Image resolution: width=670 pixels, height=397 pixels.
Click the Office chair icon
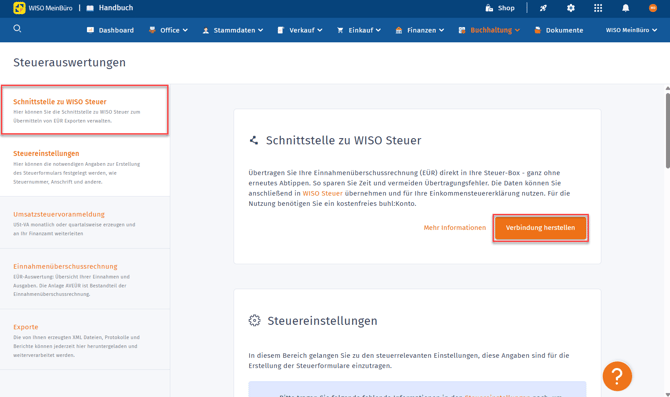click(x=152, y=30)
